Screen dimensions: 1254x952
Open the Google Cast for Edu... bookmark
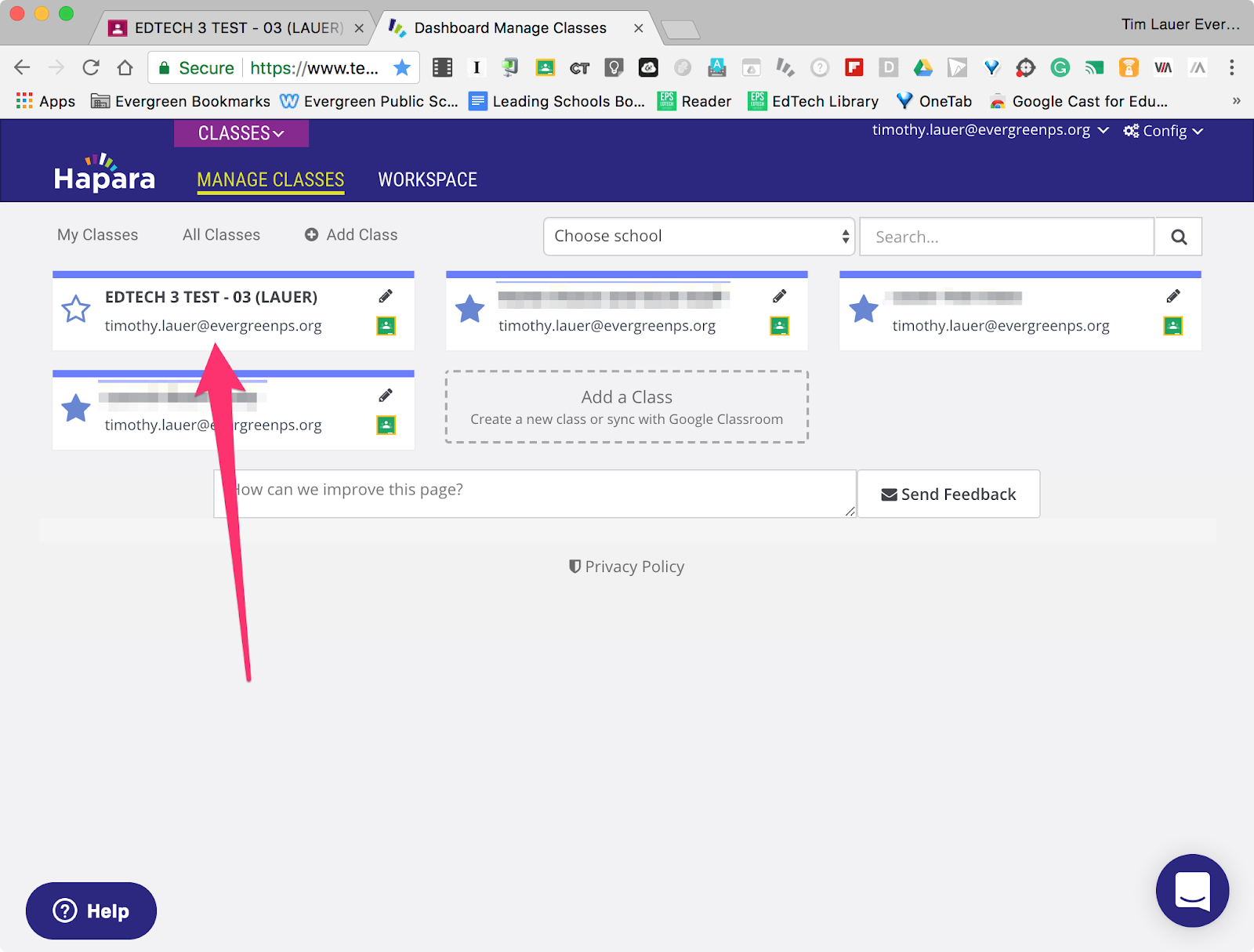tap(1078, 101)
